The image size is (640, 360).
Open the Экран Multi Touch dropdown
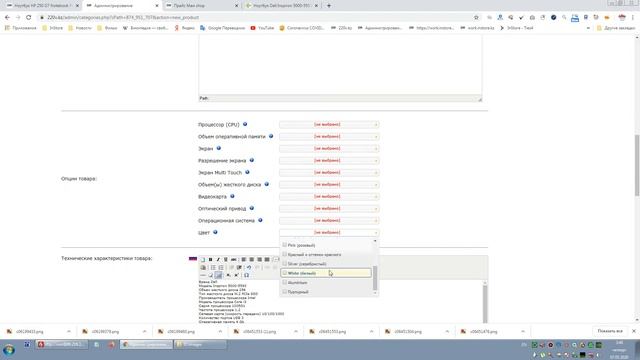coord(329,173)
